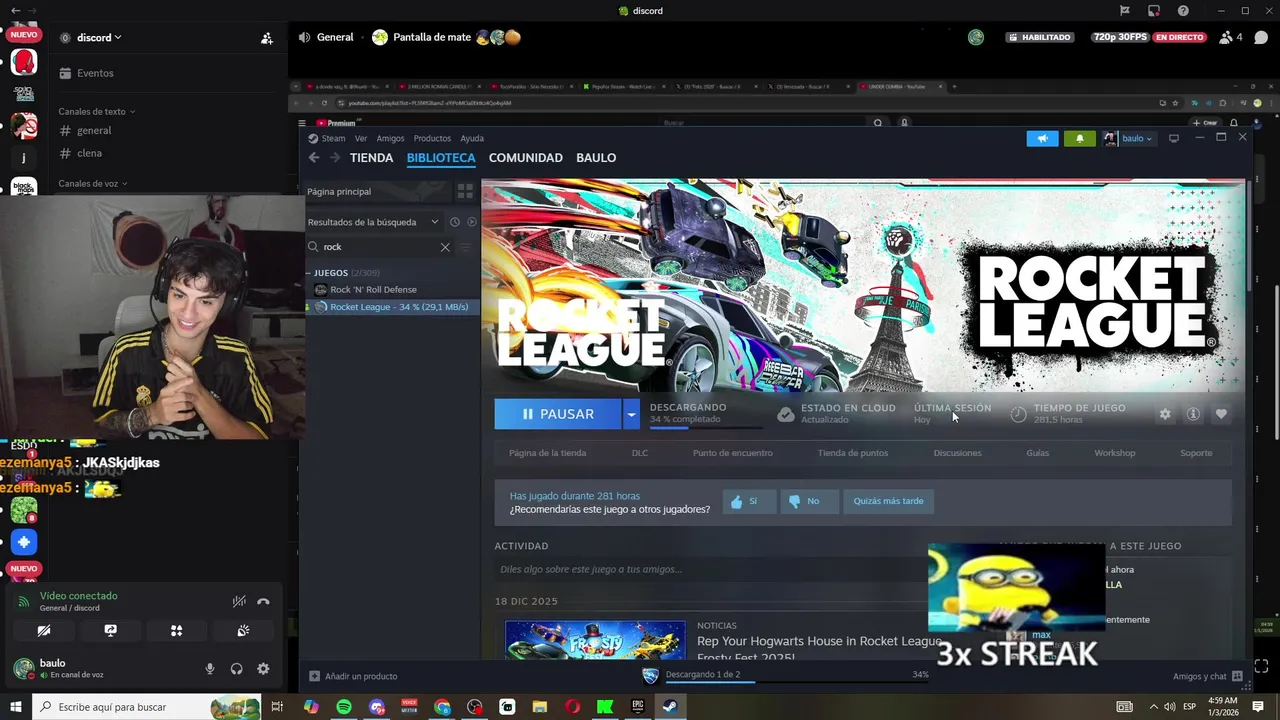Open the Página de la tienda tab
Screen dimensions: 1280x720
tap(547, 453)
